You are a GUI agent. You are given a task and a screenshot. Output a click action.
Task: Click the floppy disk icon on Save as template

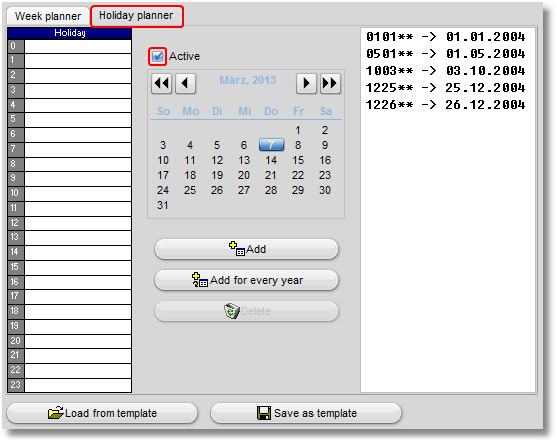[264, 413]
